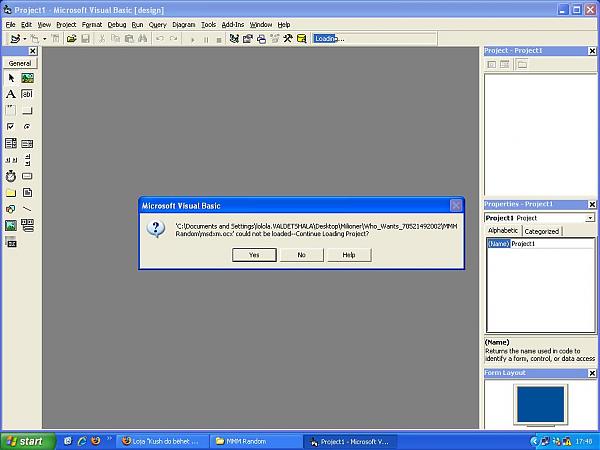
Task: Select the FileListBox control tool
Action: 27,192
